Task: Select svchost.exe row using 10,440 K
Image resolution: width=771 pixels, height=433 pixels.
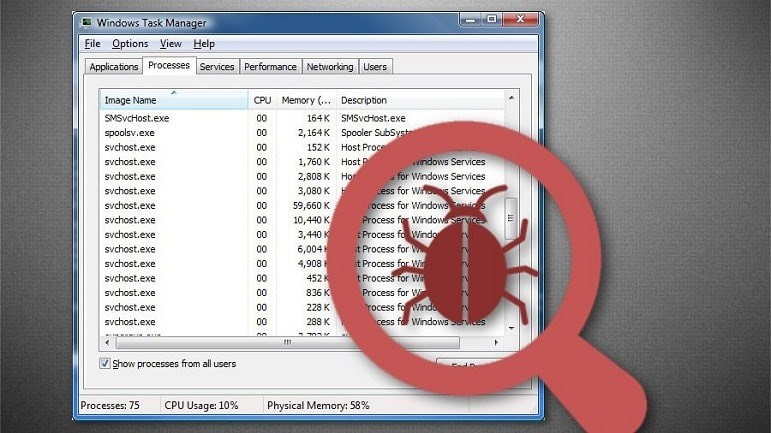Action: coord(302,220)
